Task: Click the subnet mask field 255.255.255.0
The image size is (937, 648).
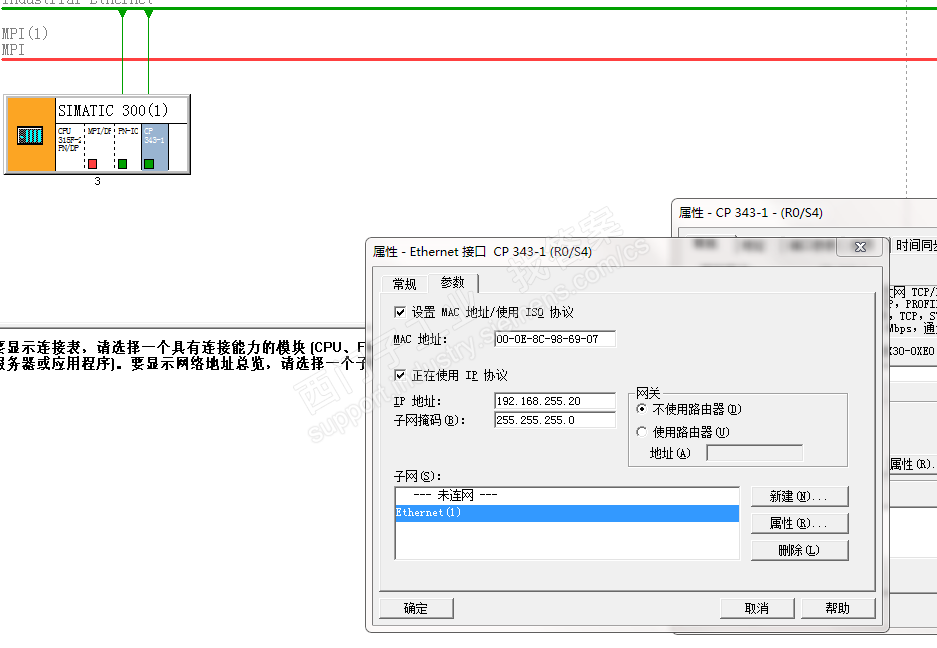Action: (x=555, y=420)
